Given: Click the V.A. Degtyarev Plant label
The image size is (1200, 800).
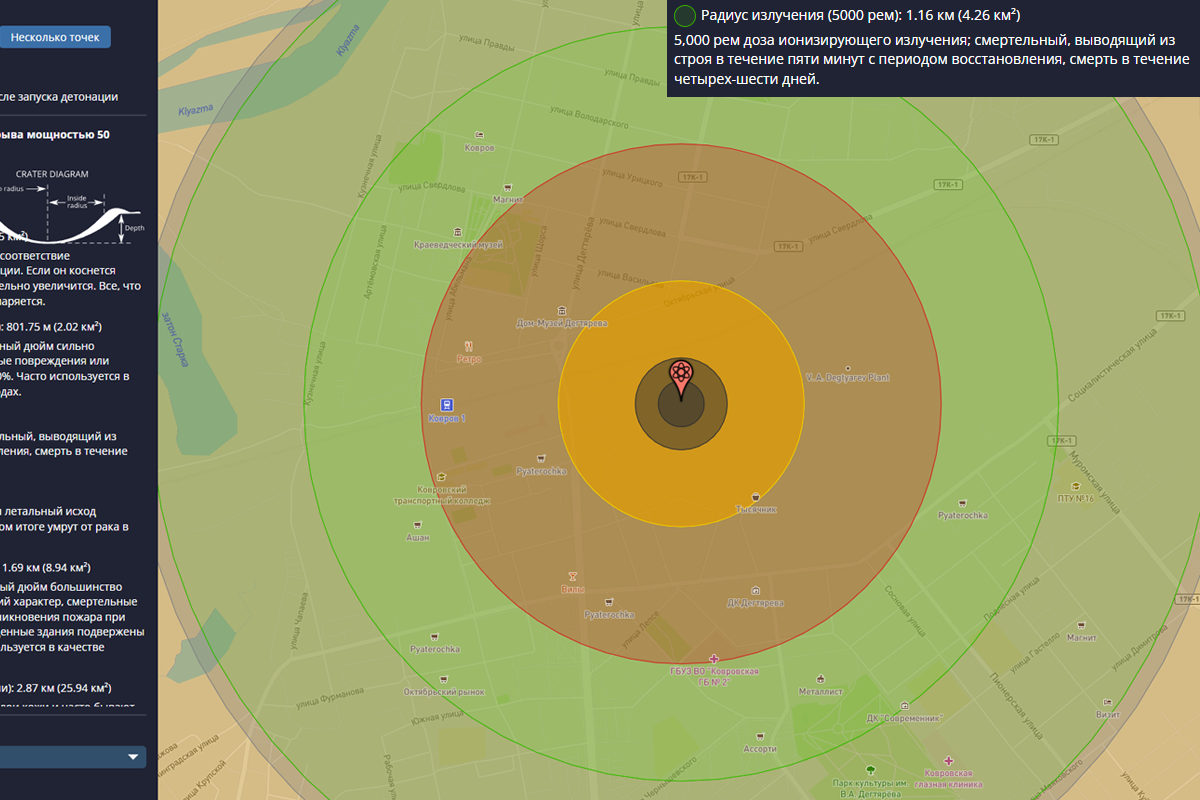Looking at the screenshot, I should tap(848, 377).
